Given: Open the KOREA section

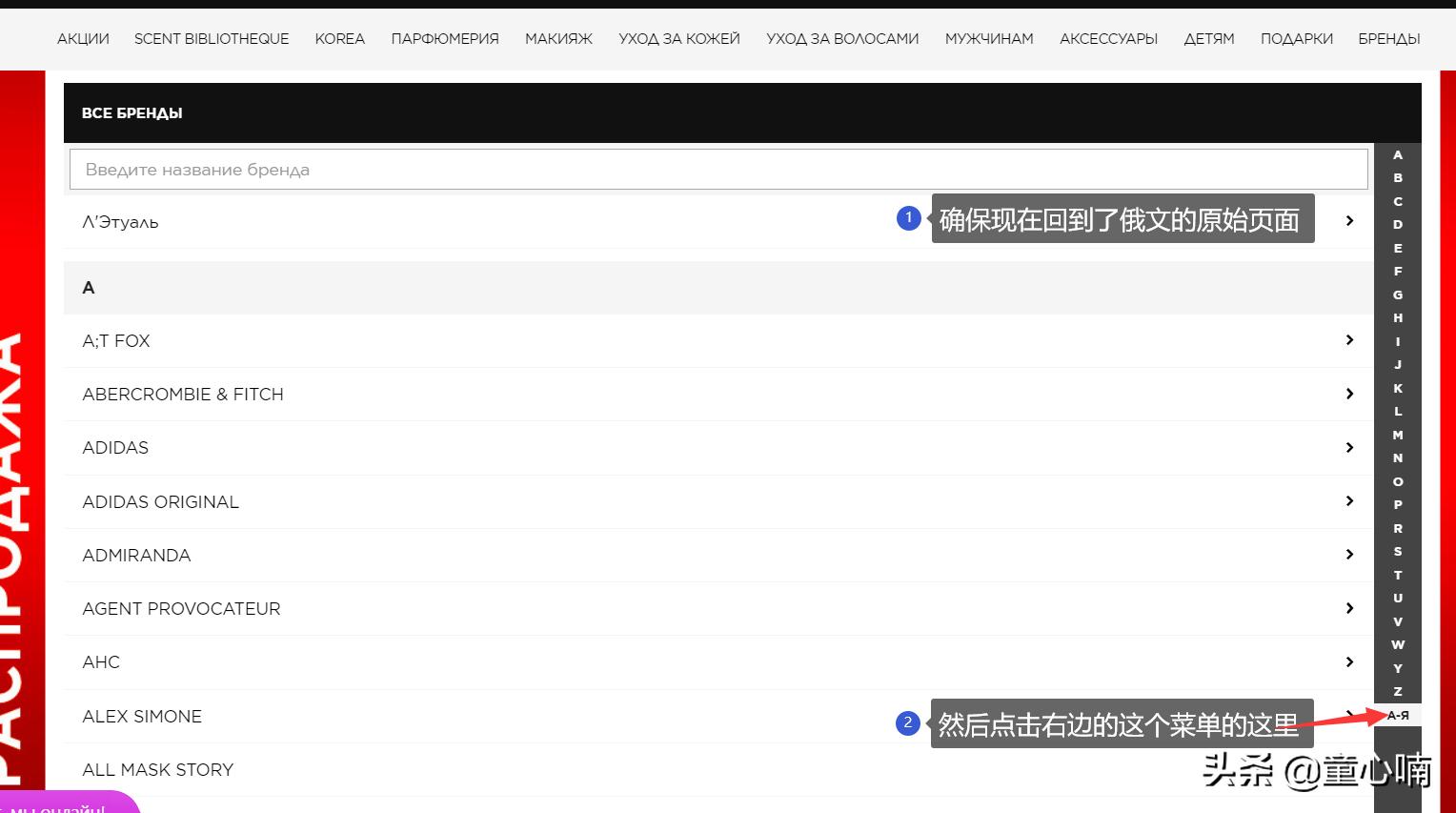Looking at the screenshot, I should (339, 39).
